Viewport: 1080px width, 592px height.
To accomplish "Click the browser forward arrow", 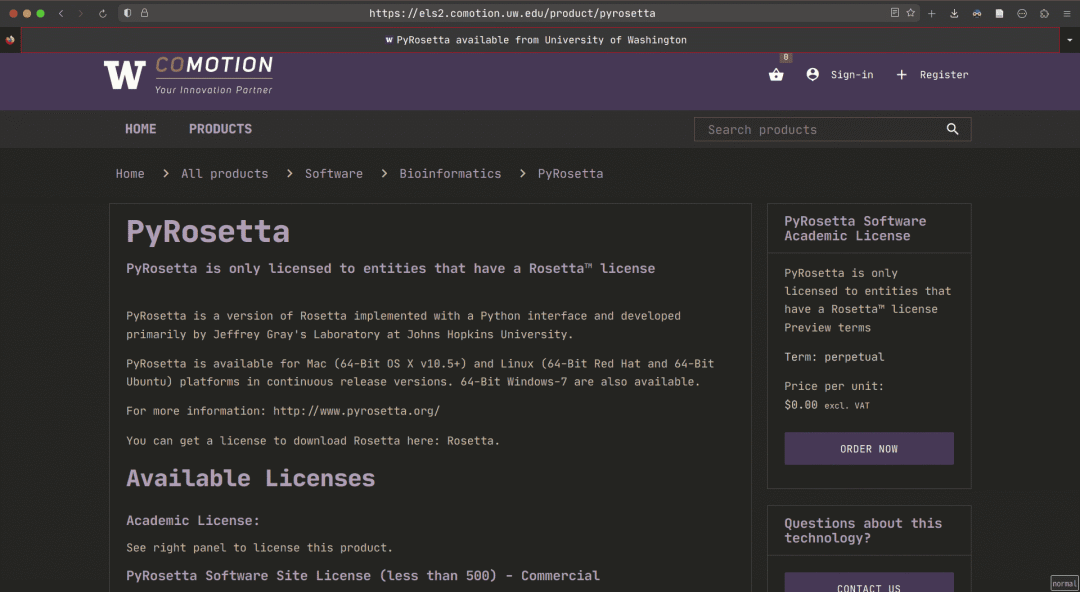I will coord(81,13).
